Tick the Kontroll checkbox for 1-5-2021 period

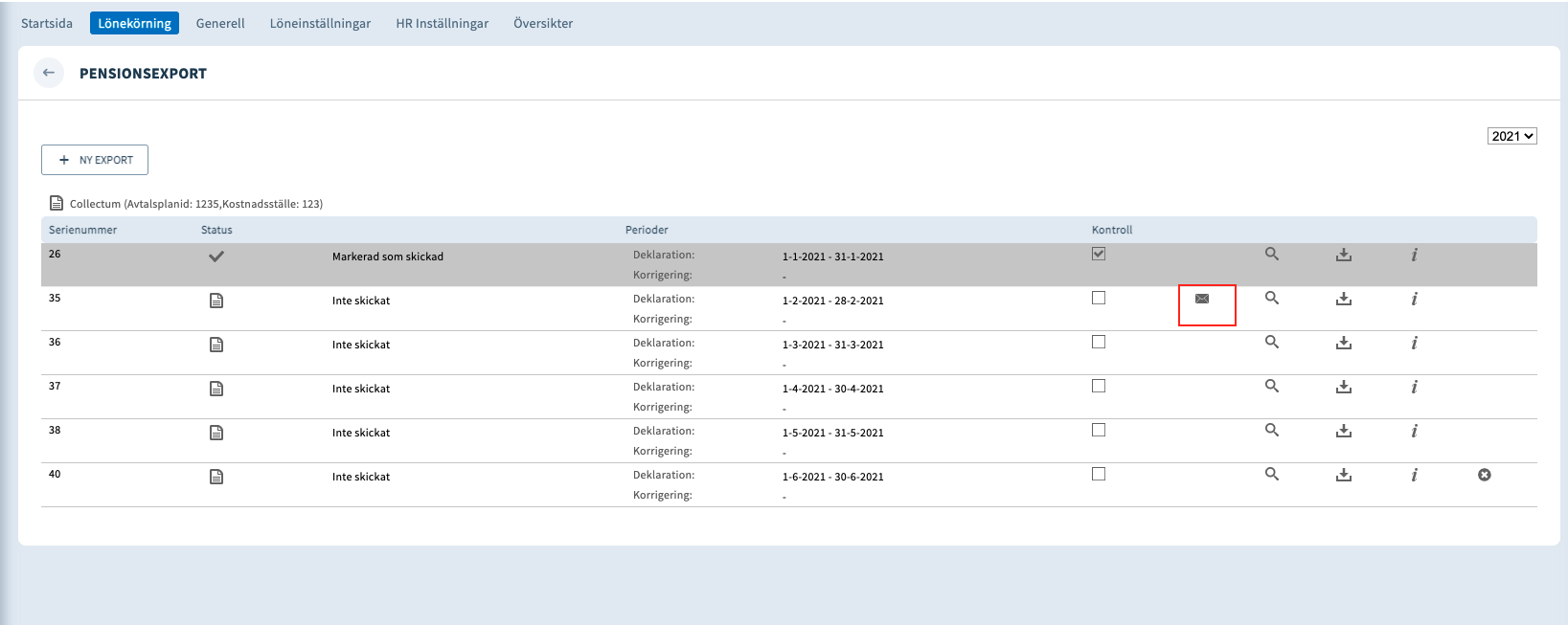point(1099,430)
